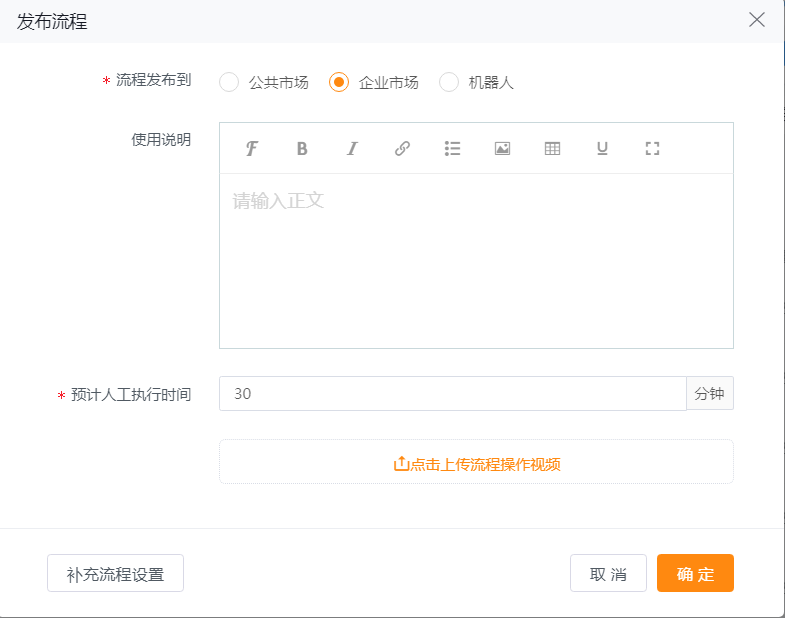The height and width of the screenshot is (618, 785).
Task: Close the 发布流程 dialog
Action: [x=757, y=20]
